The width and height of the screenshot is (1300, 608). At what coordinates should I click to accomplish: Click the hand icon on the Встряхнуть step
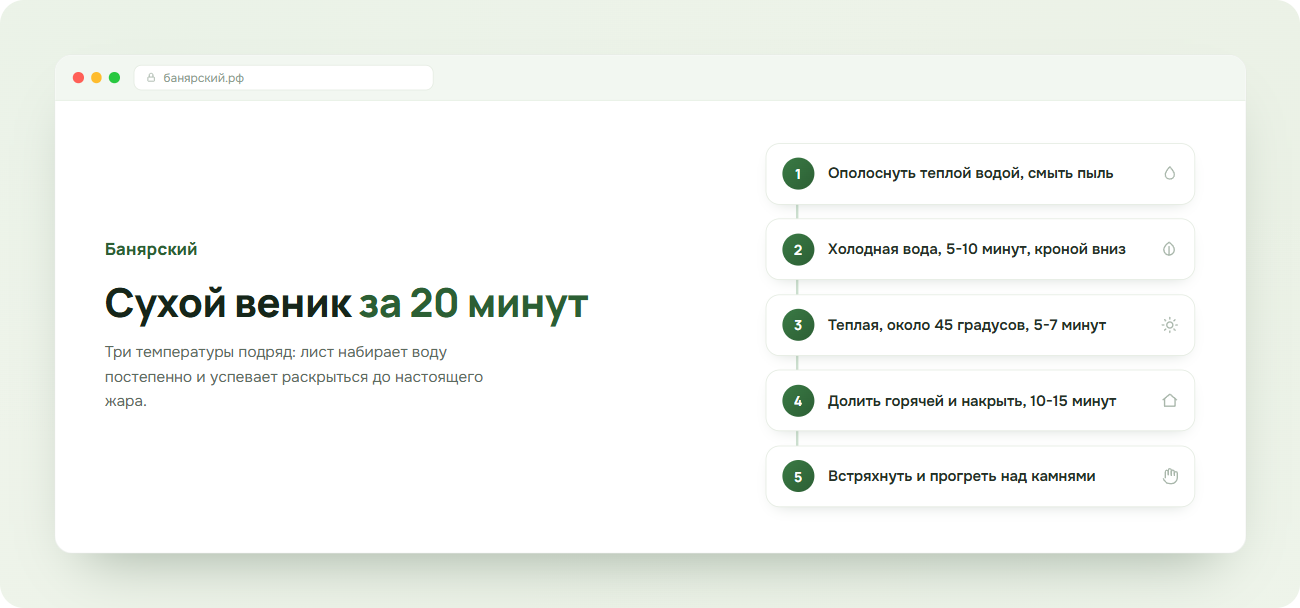(1170, 476)
